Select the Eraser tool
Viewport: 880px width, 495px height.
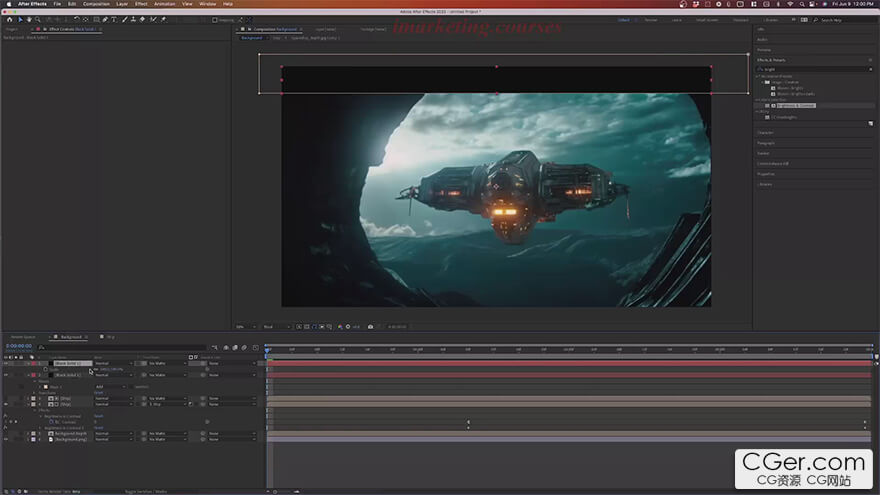coord(143,20)
